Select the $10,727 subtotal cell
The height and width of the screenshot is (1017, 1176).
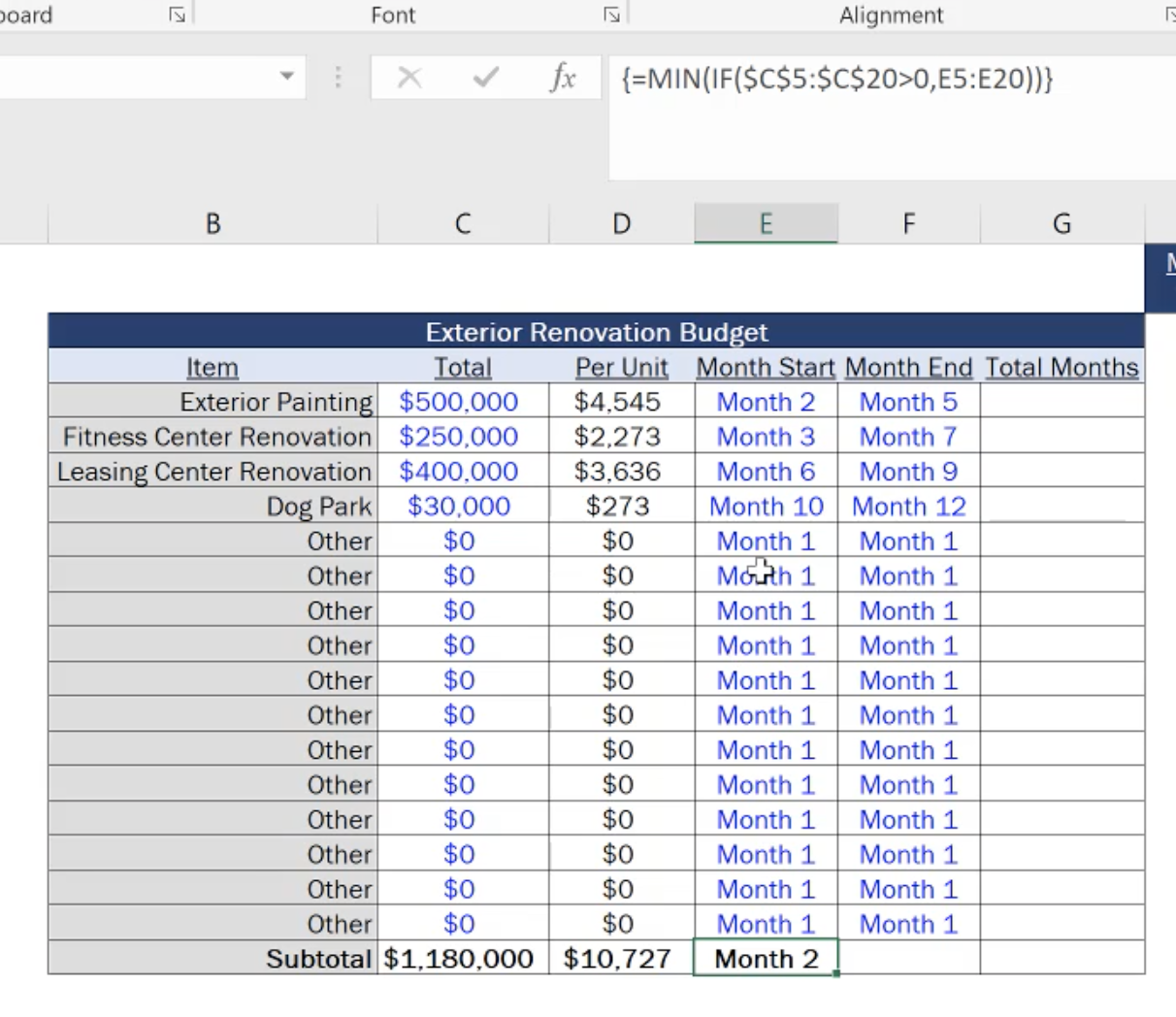click(621, 958)
